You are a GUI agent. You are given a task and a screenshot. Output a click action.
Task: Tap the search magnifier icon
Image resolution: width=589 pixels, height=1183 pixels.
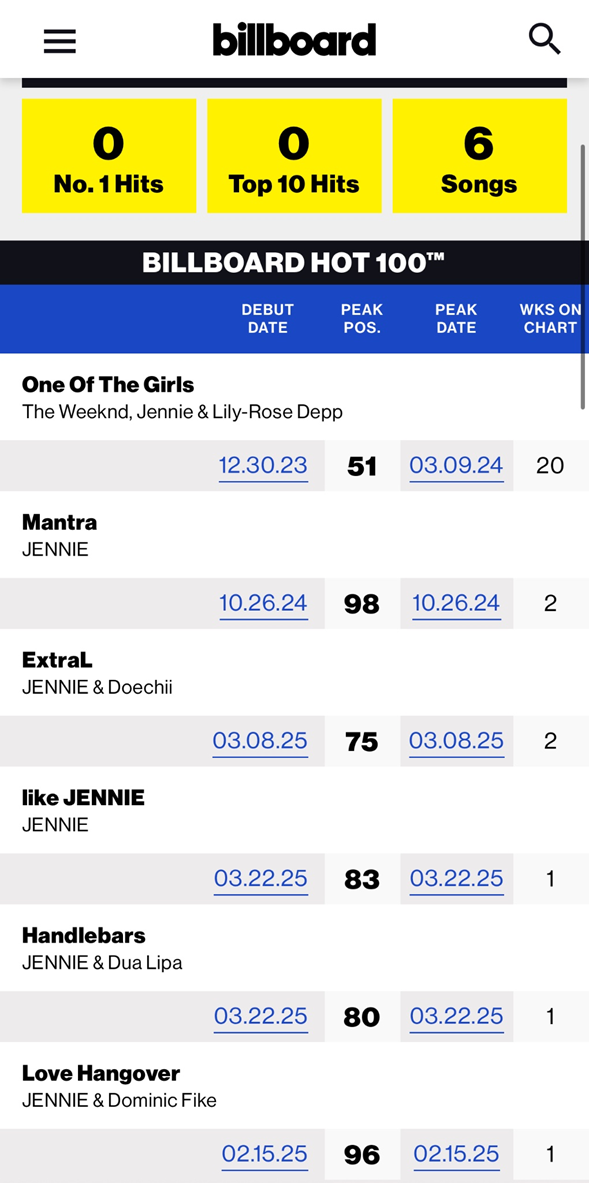(545, 38)
